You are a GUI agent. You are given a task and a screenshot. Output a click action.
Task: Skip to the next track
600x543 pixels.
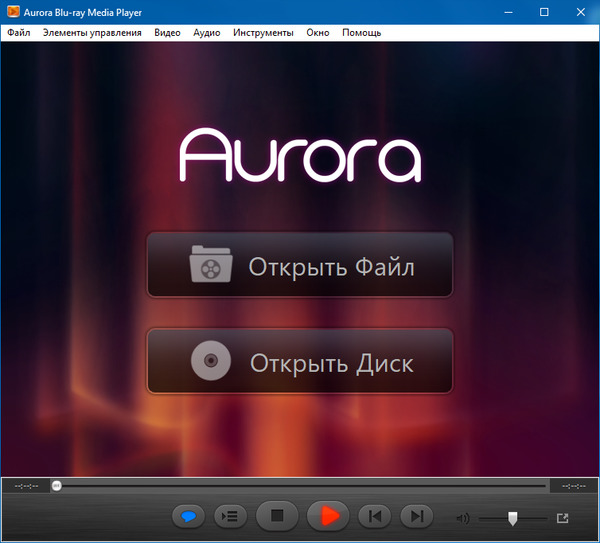416,516
